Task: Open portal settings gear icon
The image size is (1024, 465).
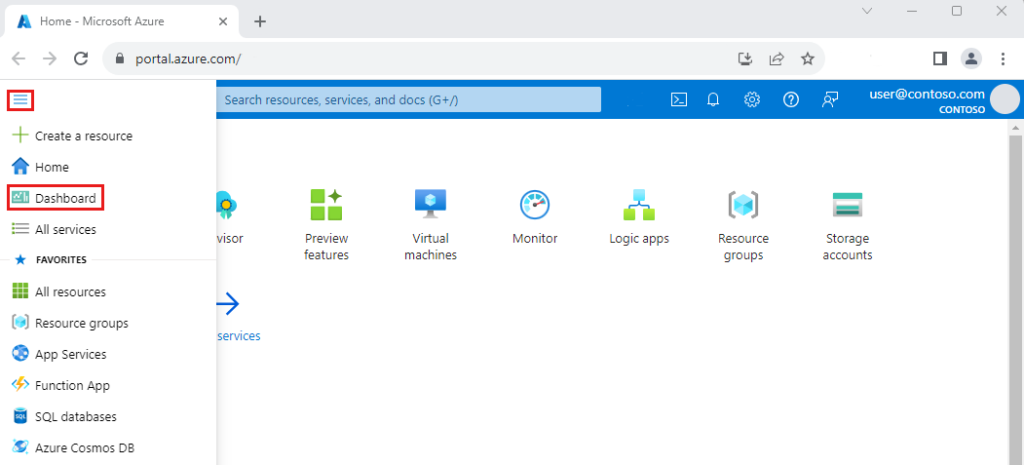Action: pyautogui.click(x=752, y=99)
